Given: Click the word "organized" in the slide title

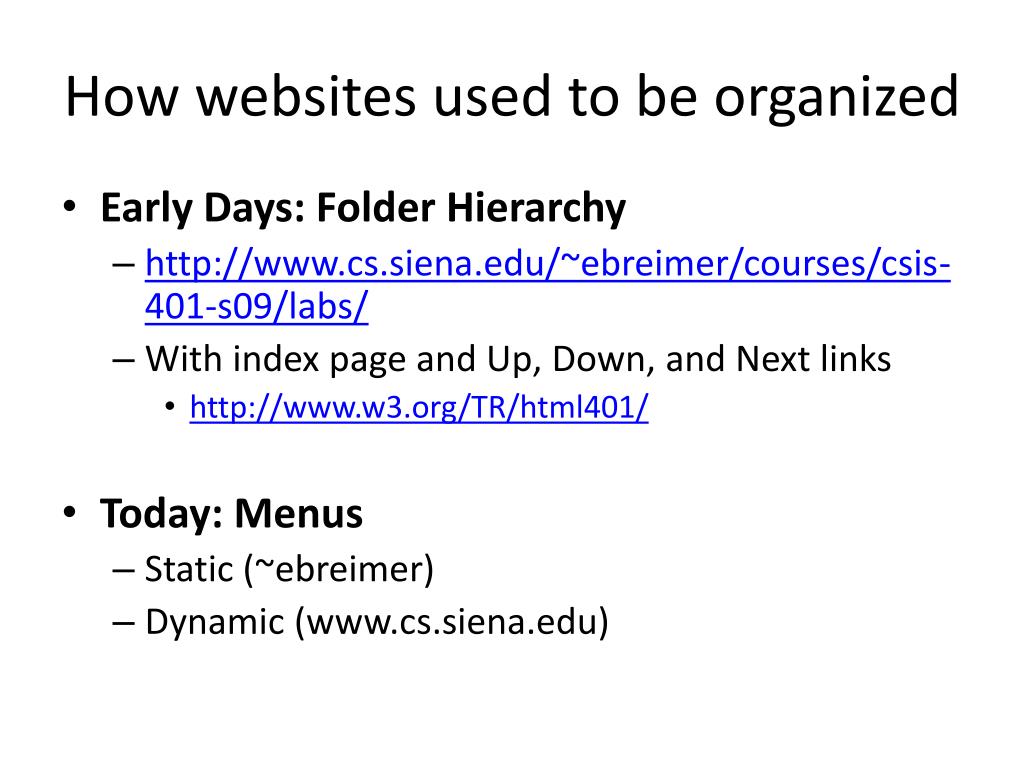Looking at the screenshot, I should coord(836,98).
